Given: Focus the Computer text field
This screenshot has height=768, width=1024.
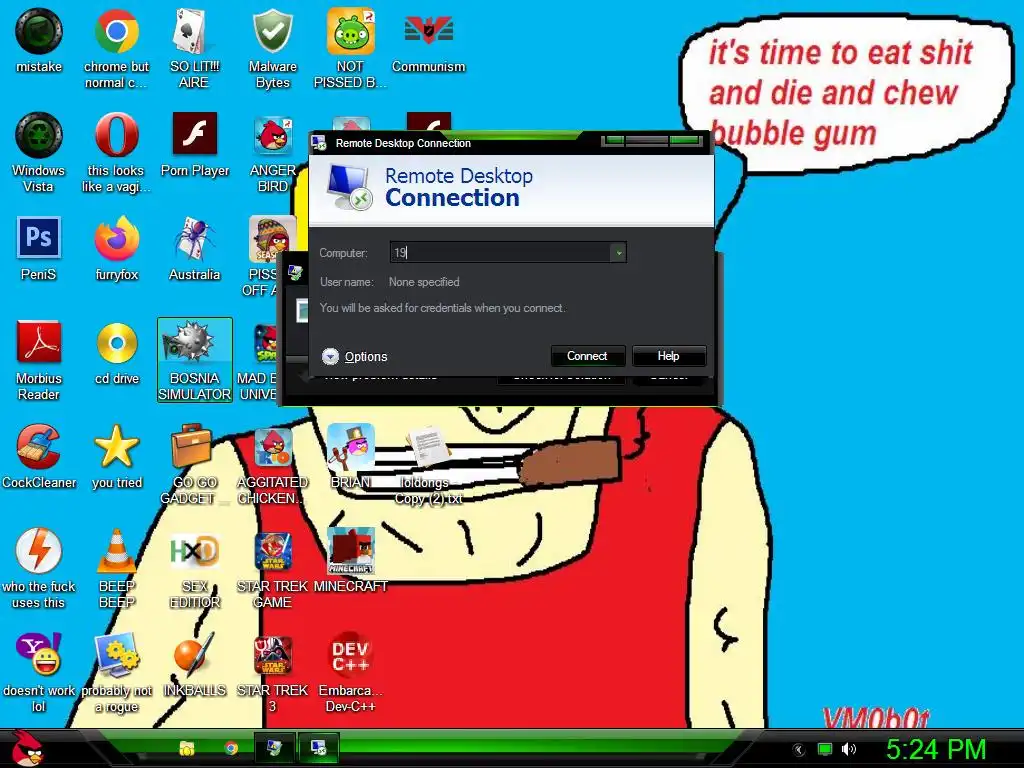Looking at the screenshot, I should [500, 253].
